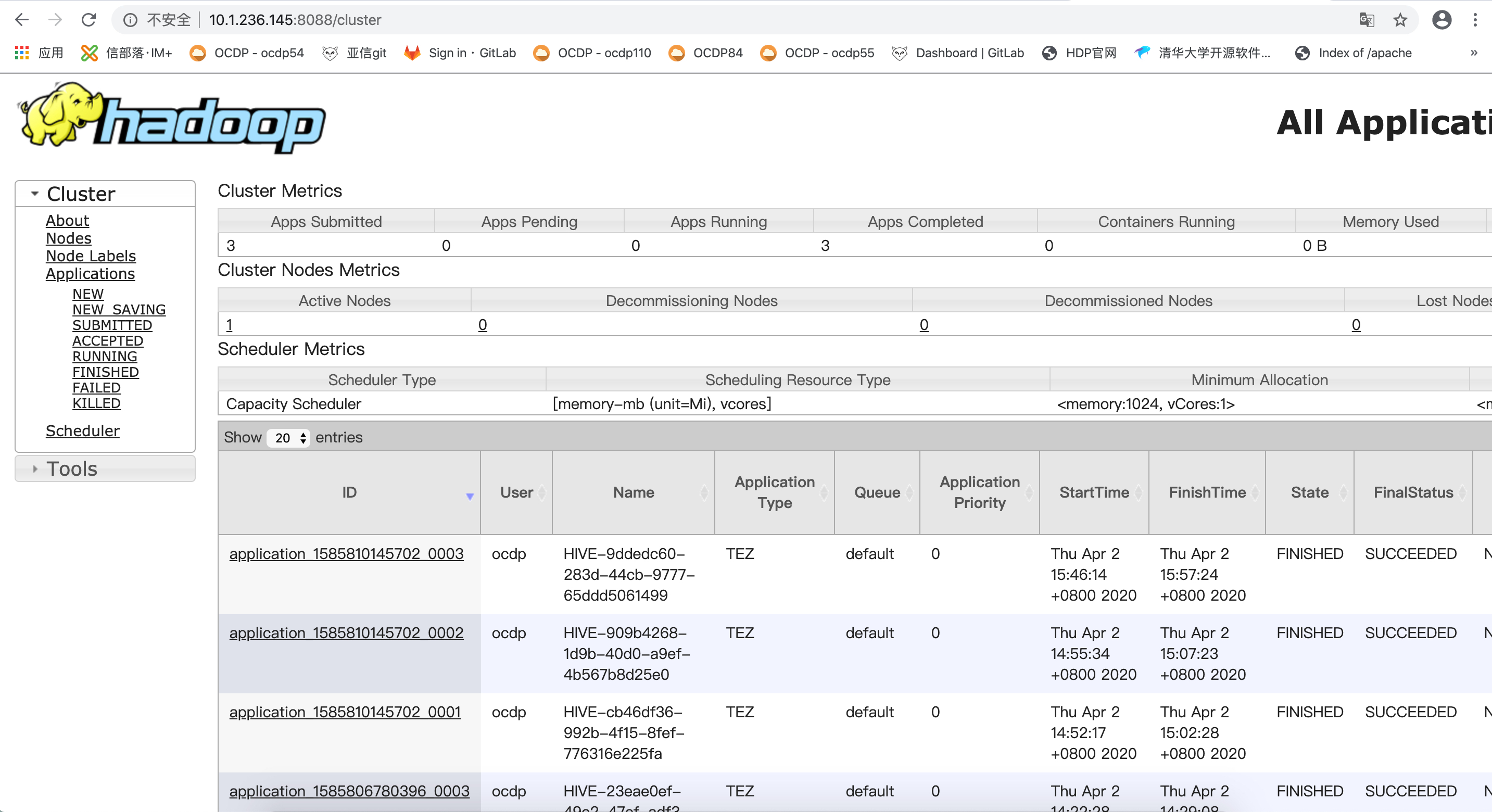The image size is (1492, 812).
Task: Sort table by State column
Action: 1310,492
